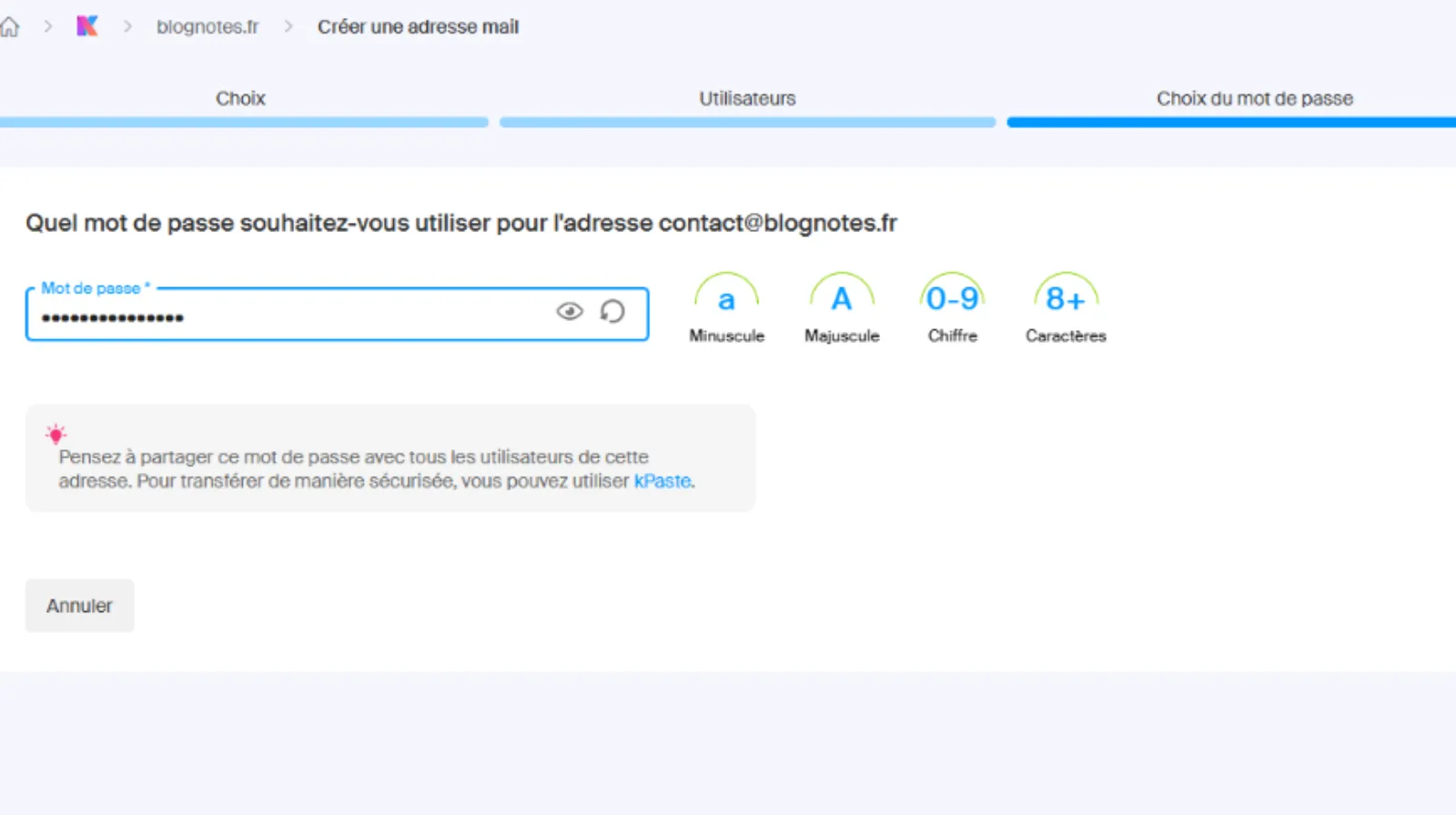
Task: Switch to the Utilisateurs step
Action: click(x=747, y=98)
